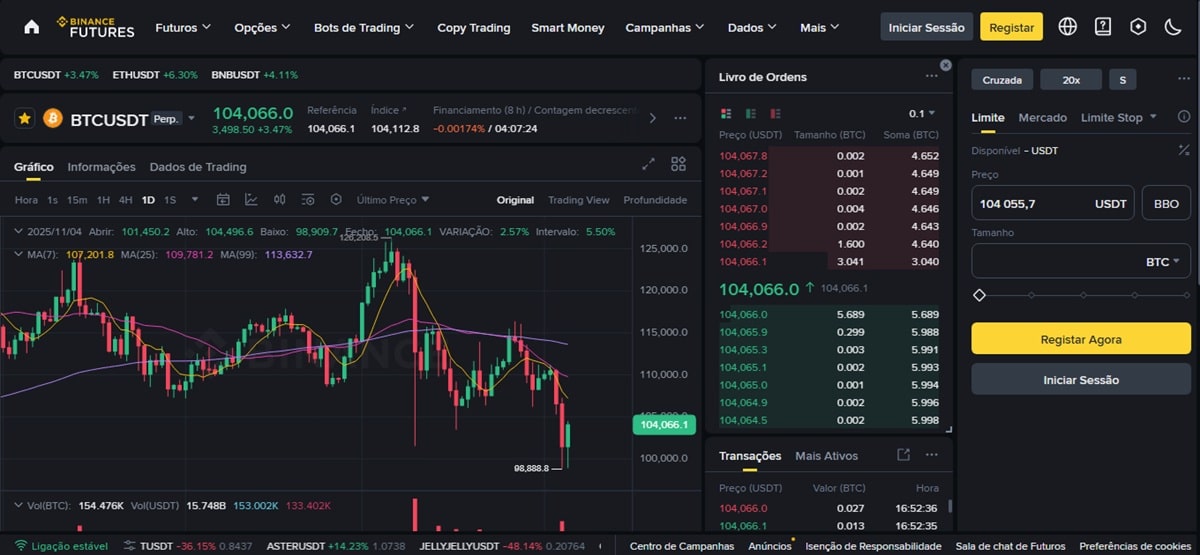Click Registar Agora button
Viewport: 1200px width, 555px height.
click(1081, 339)
